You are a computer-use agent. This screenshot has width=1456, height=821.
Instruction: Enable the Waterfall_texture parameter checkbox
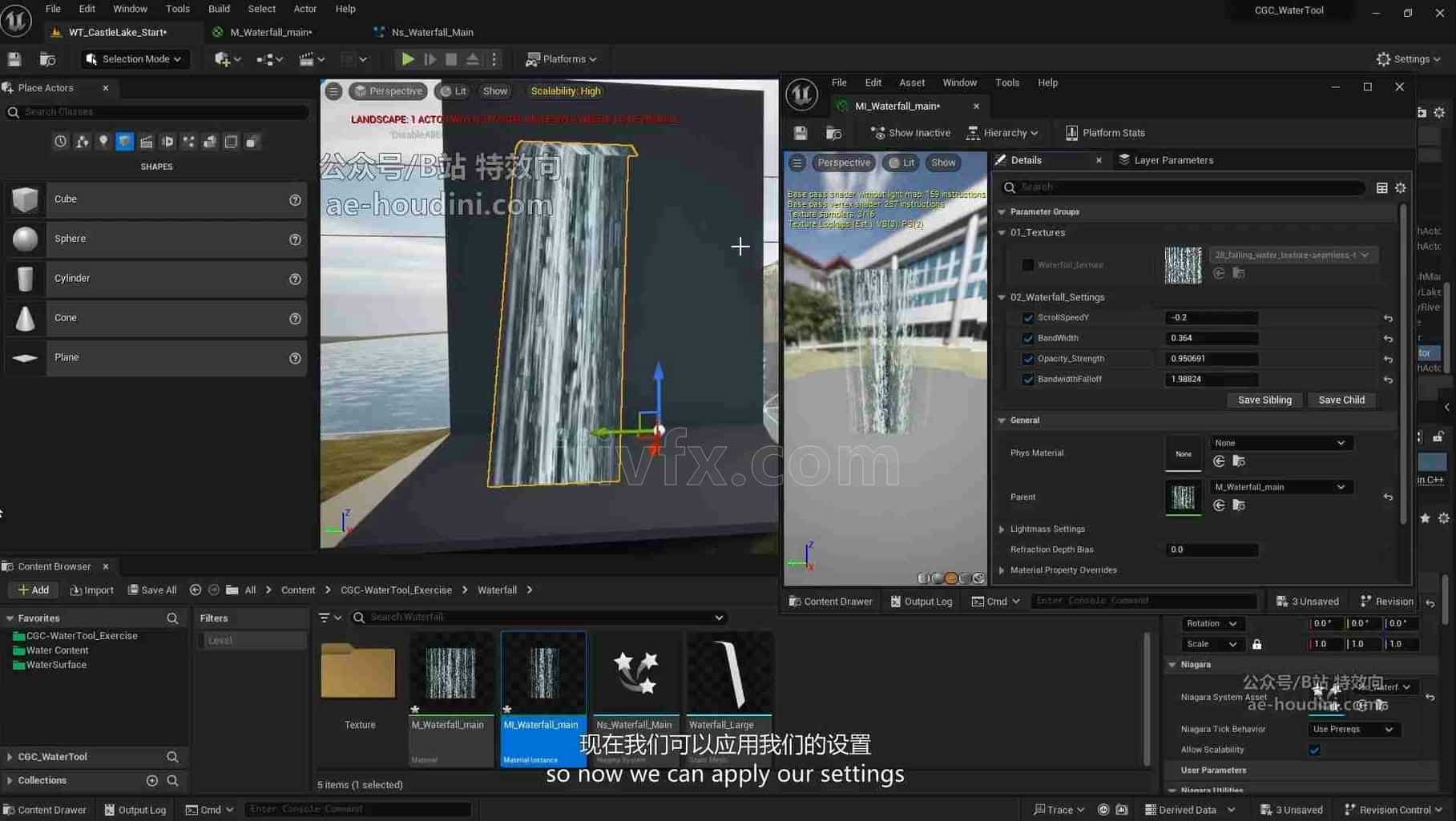(1028, 265)
